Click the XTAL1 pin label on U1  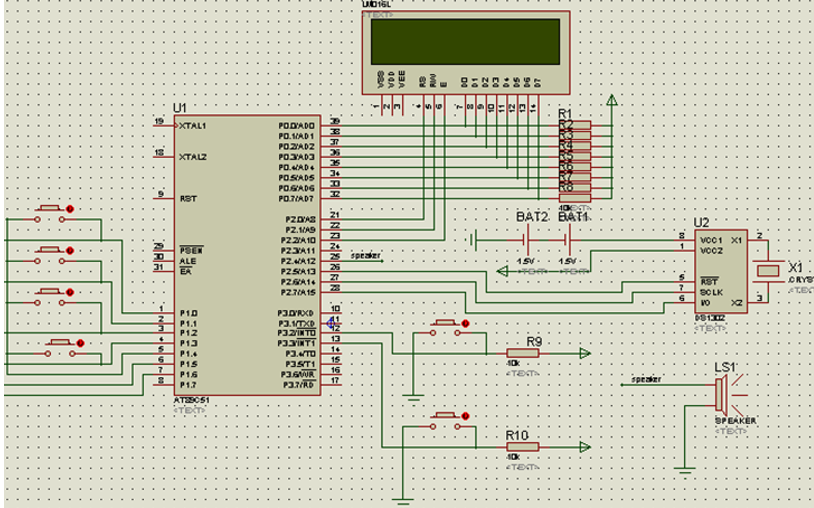(x=193, y=126)
